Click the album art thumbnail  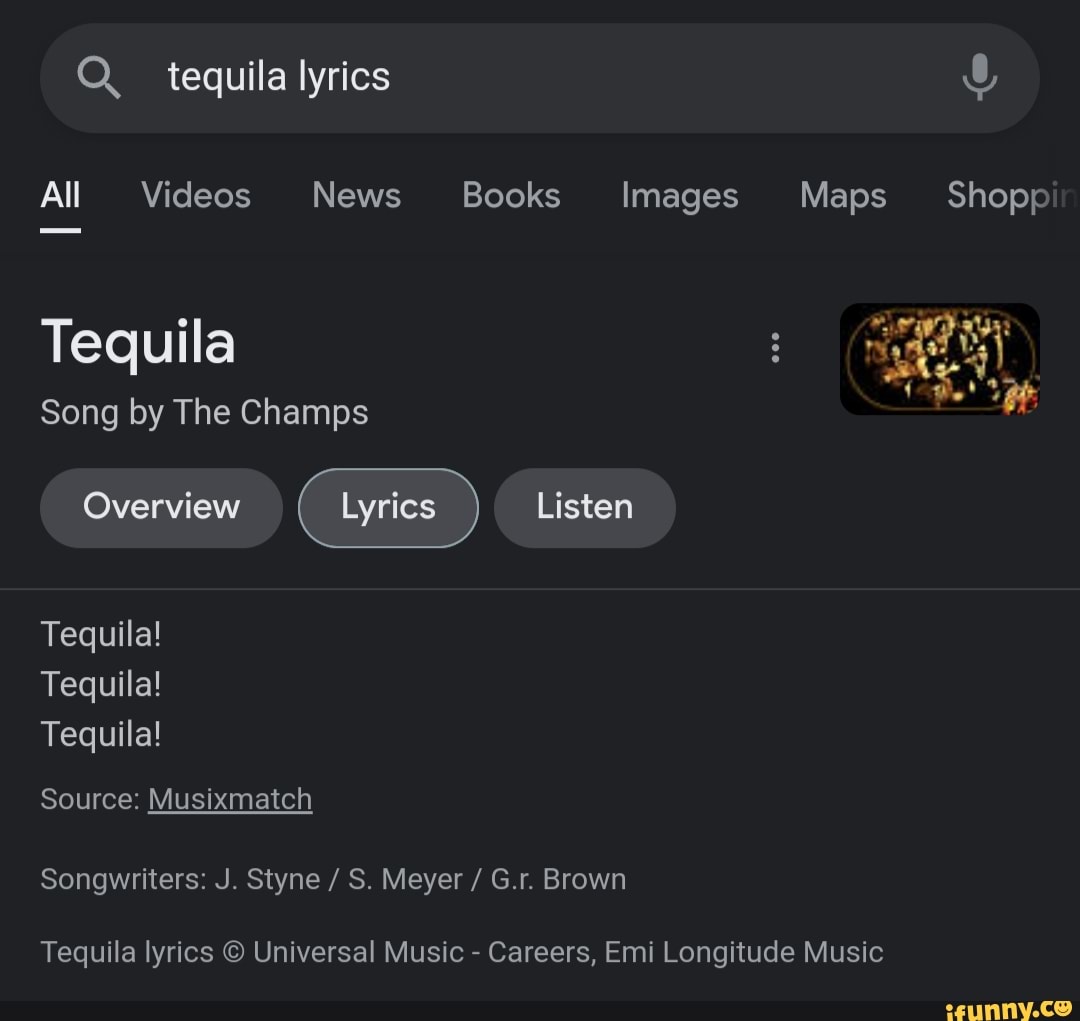pos(939,358)
